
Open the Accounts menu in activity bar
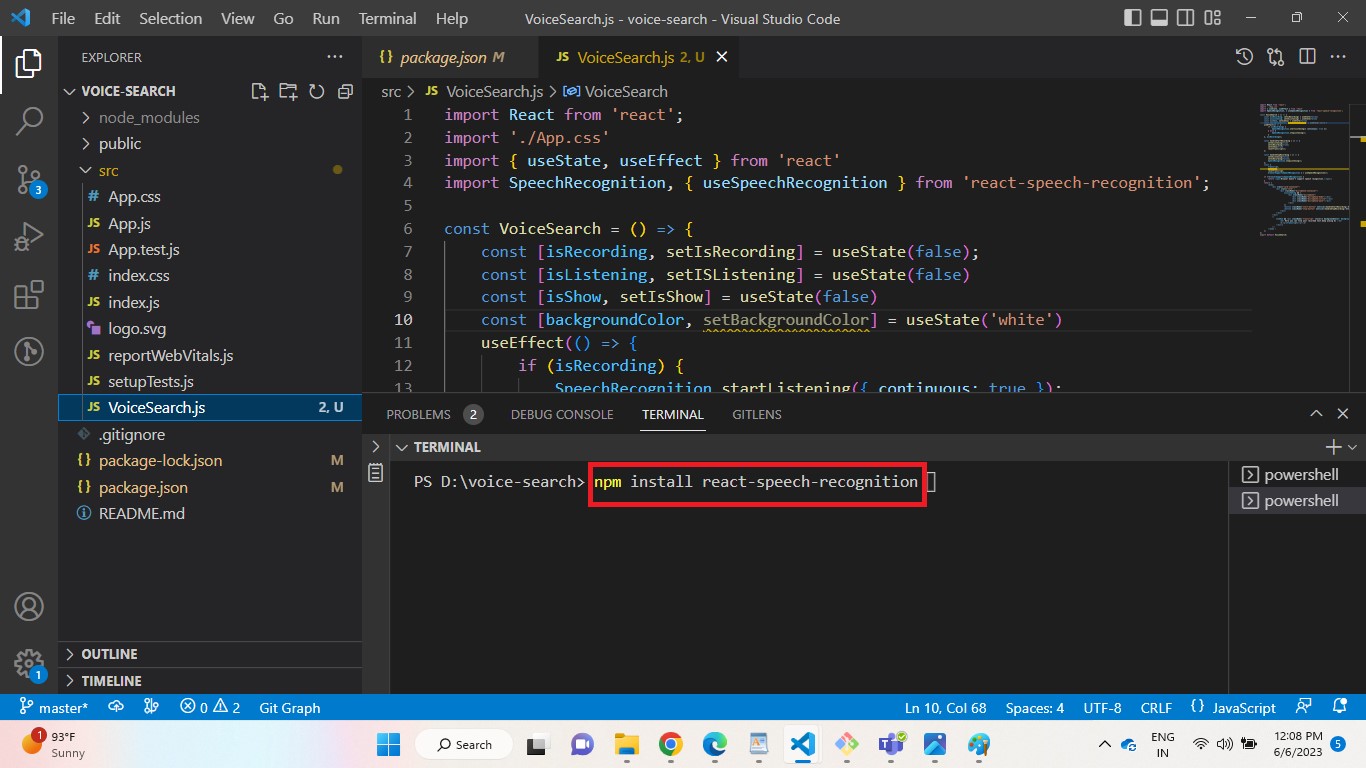click(x=29, y=606)
